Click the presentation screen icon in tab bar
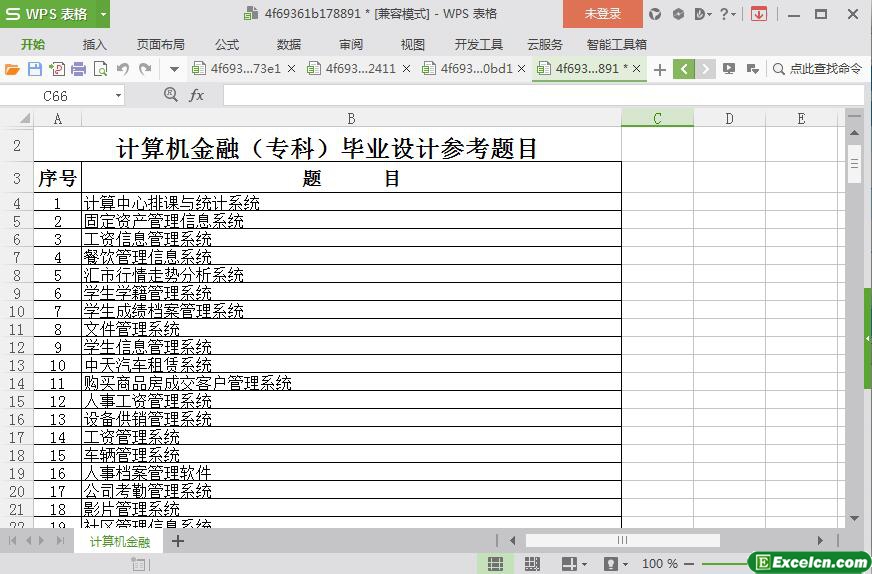 tap(729, 69)
